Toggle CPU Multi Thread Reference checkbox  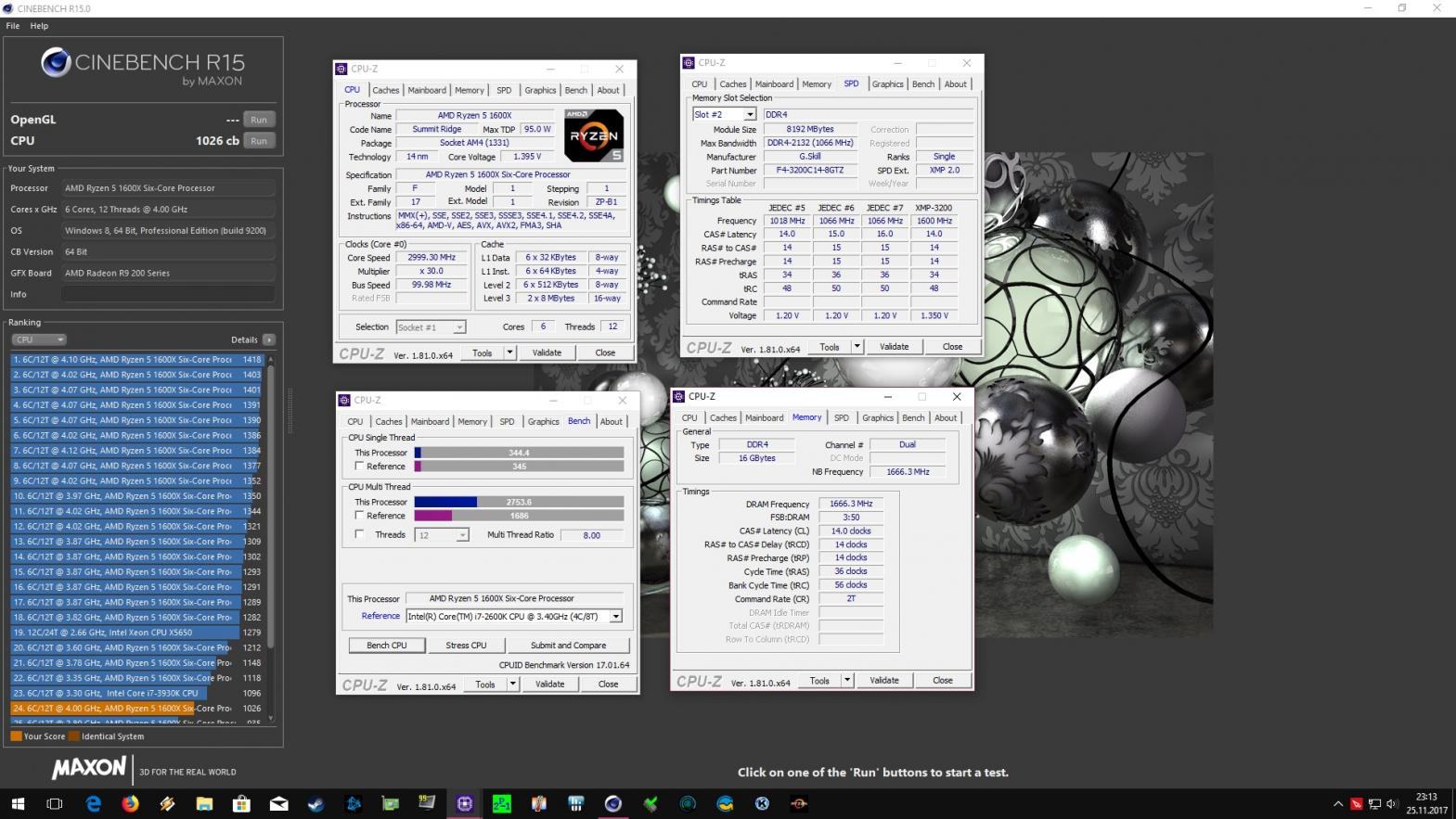pos(359,516)
